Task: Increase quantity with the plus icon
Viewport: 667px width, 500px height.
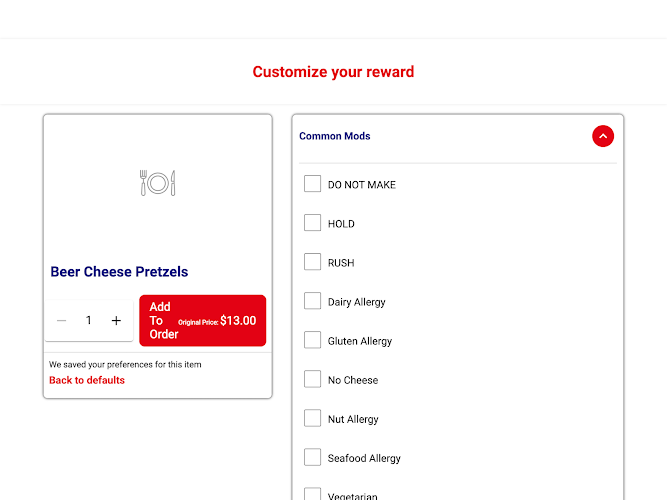Action: (x=116, y=320)
